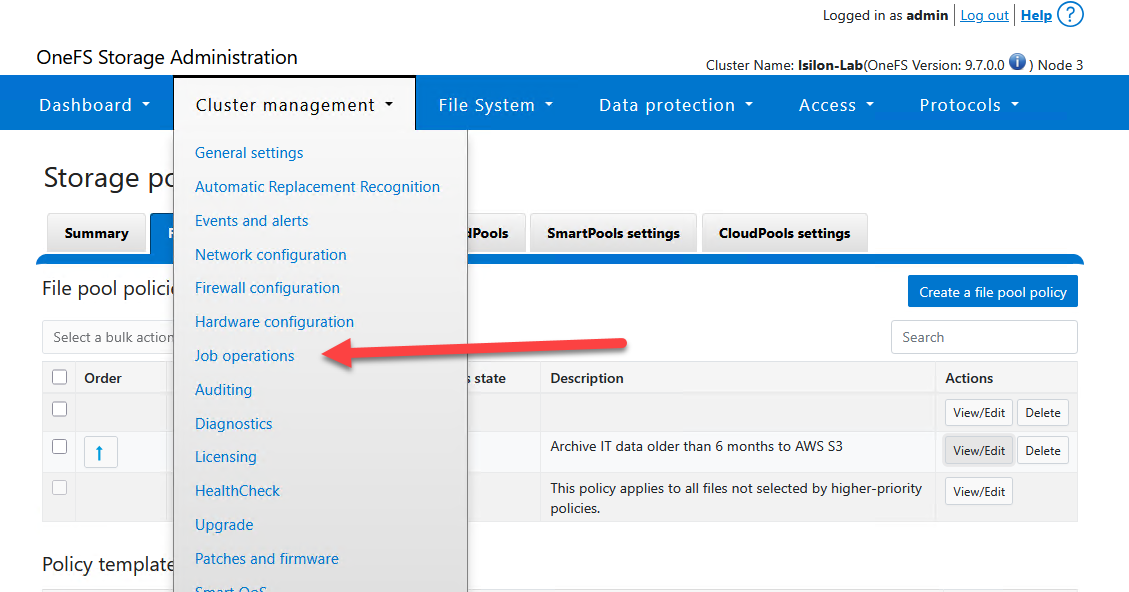1129x592 pixels.
Task: Open the Protocols dropdown menu
Action: coord(969,105)
